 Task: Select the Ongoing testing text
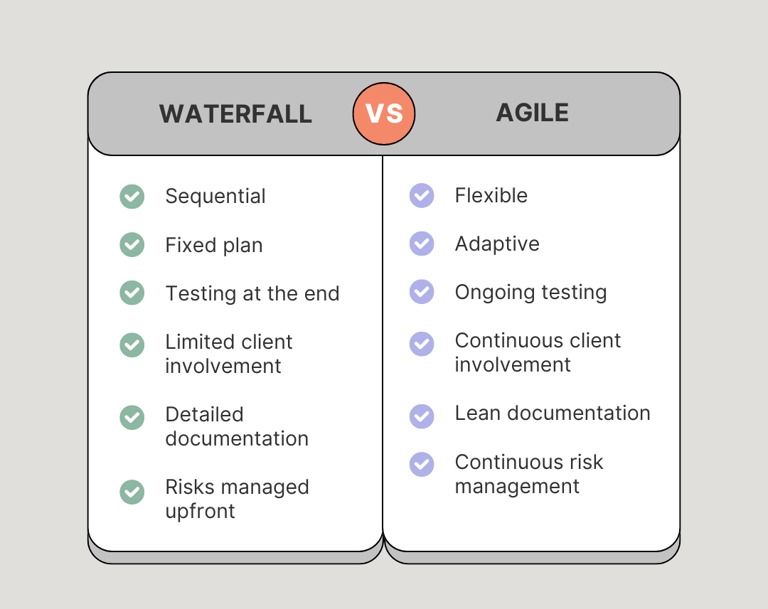click(x=531, y=292)
